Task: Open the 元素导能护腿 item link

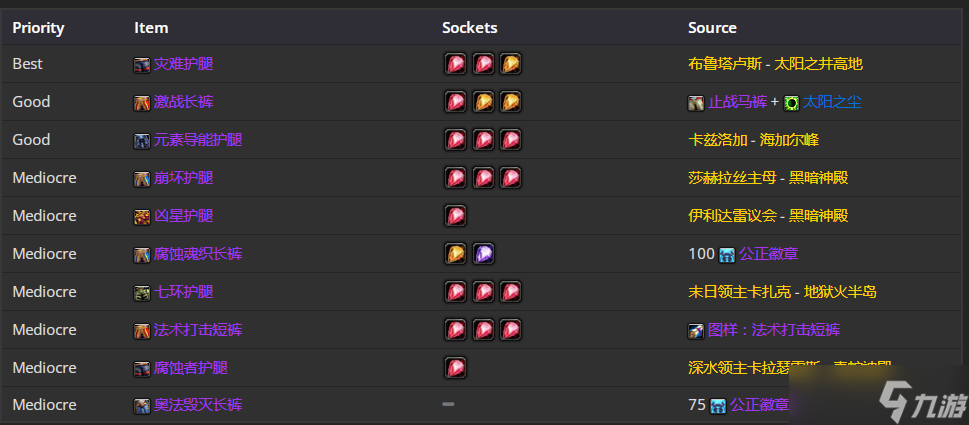Action: [198, 140]
